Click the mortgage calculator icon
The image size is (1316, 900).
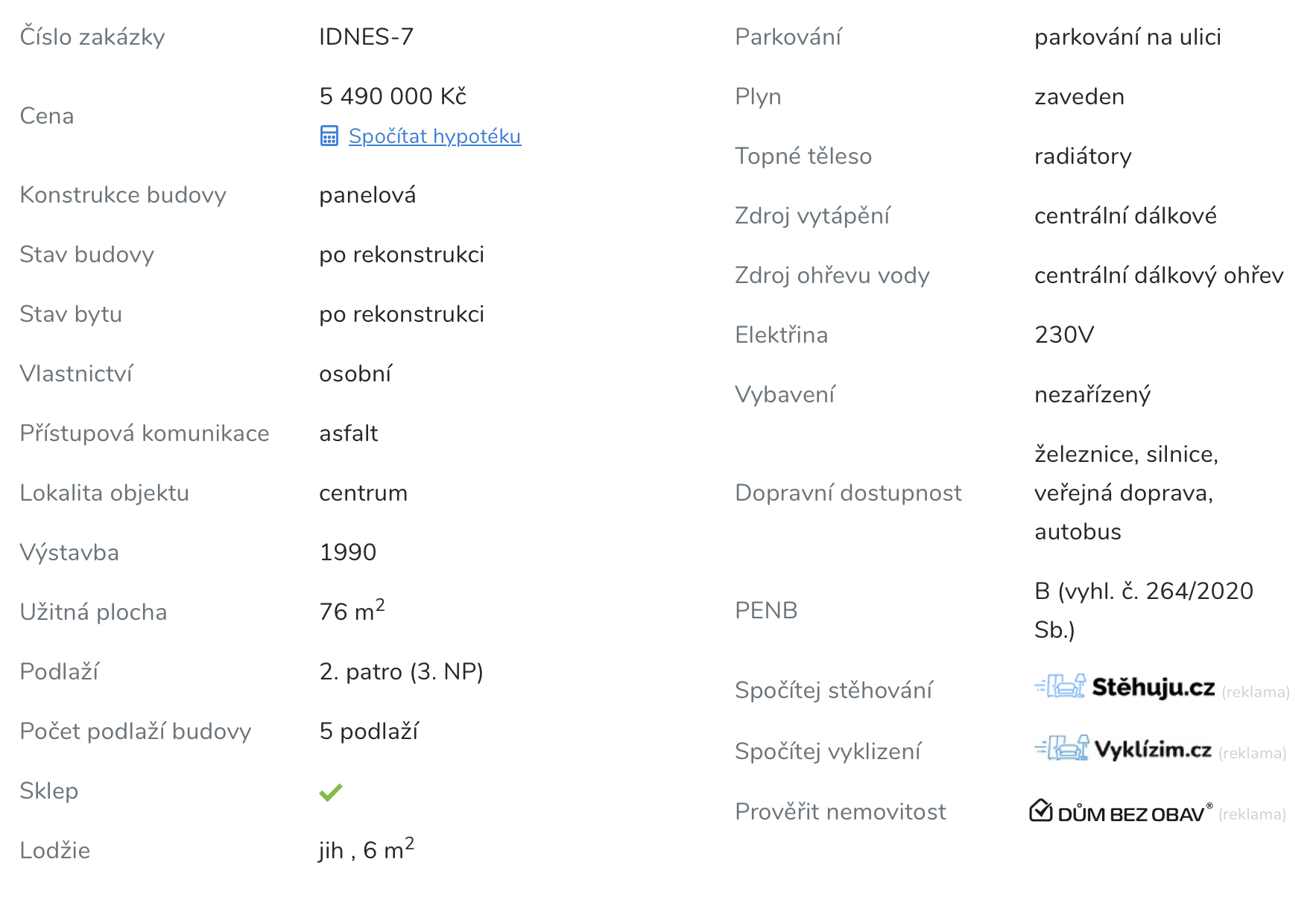click(329, 136)
